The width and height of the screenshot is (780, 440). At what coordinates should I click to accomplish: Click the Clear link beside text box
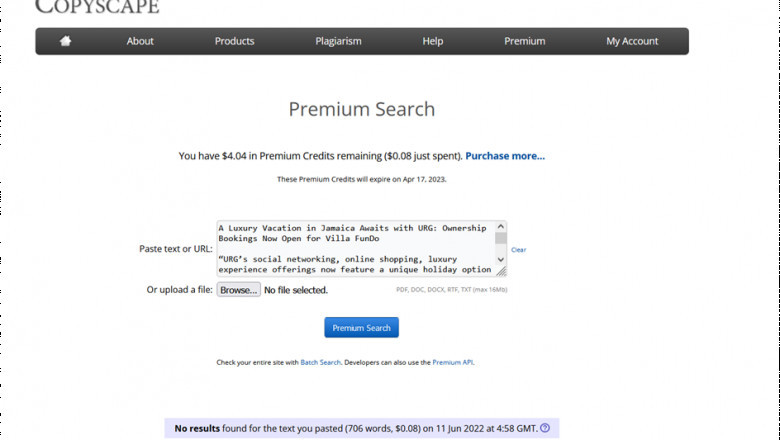(518, 250)
